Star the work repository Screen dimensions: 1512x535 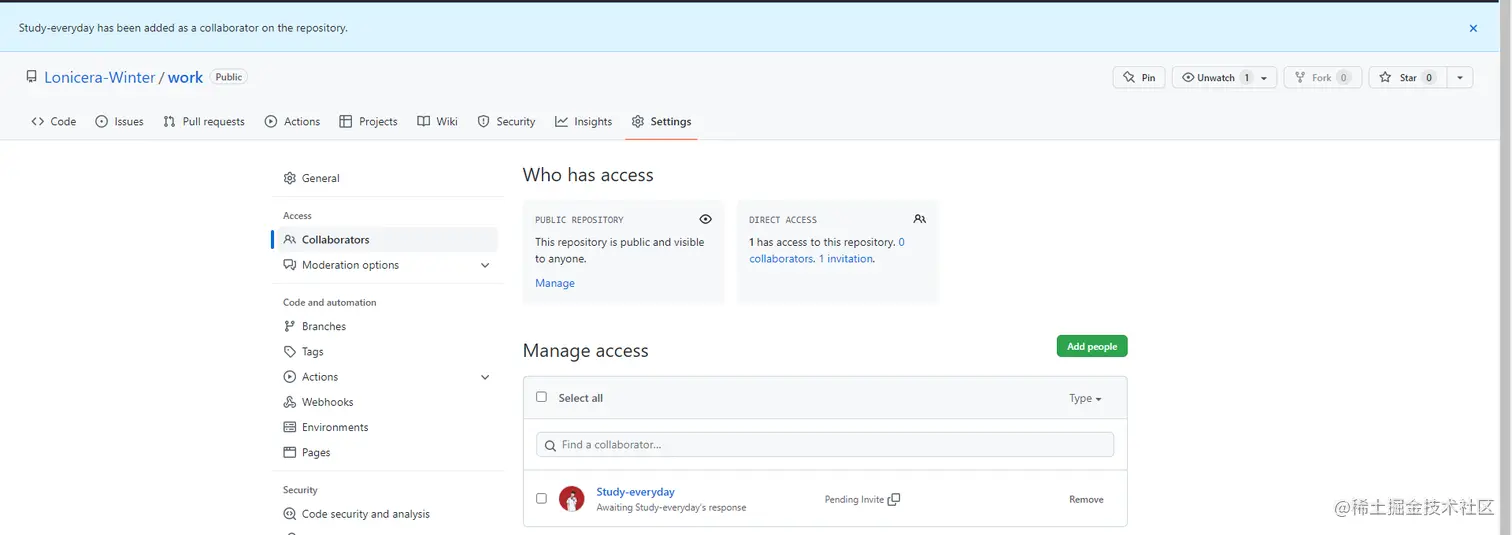pyautogui.click(x=1408, y=78)
